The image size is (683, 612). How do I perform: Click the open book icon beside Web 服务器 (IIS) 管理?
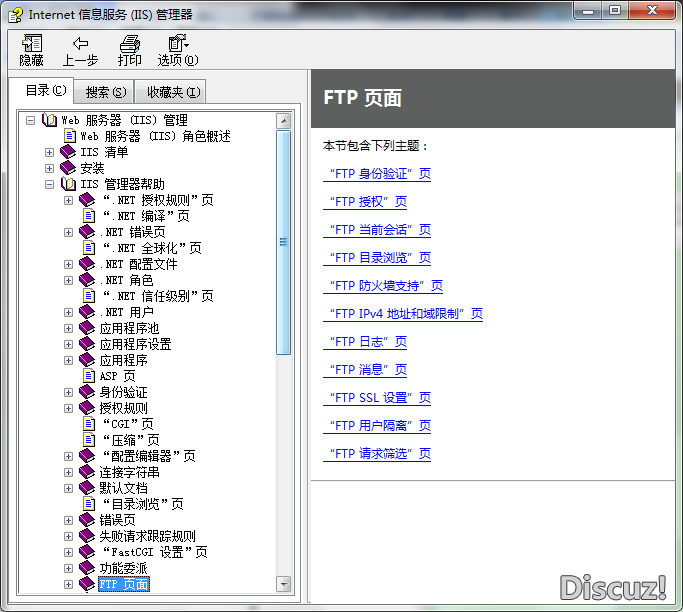(50, 120)
